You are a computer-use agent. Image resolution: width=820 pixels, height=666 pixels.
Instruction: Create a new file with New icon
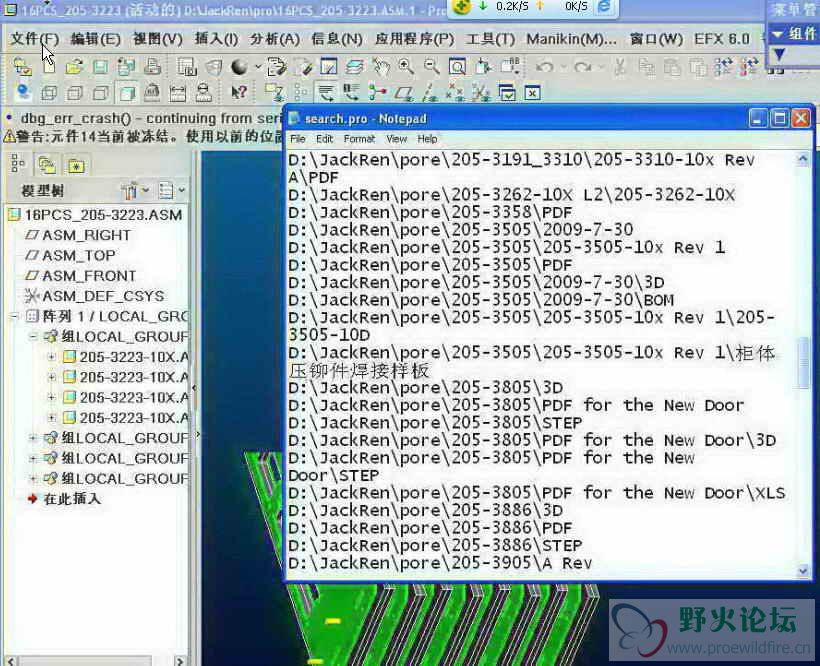click(49, 66)
